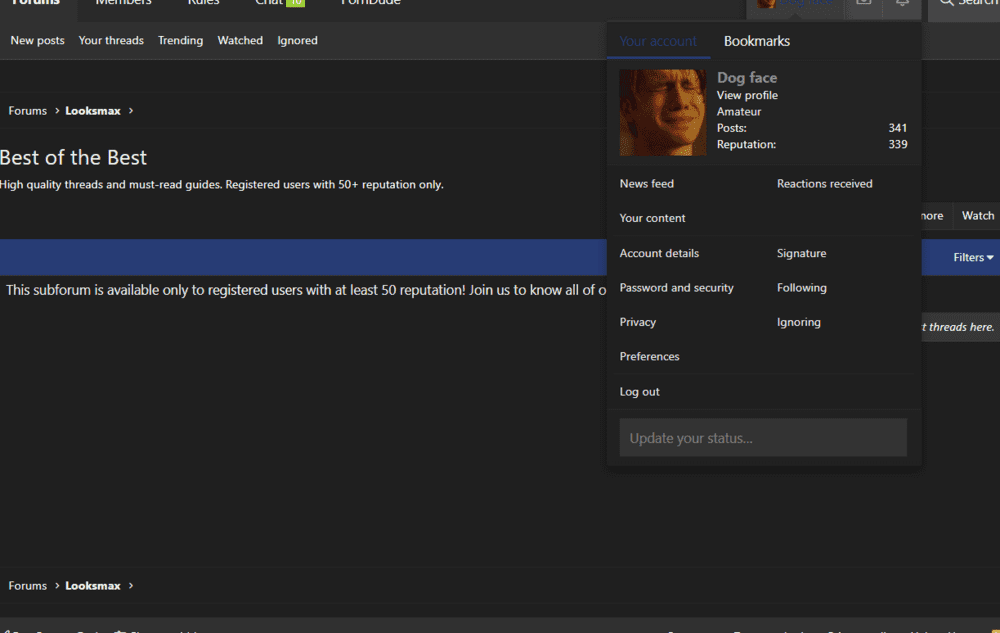View Watched threads
1000x633 pixels.
click(240, 40)
